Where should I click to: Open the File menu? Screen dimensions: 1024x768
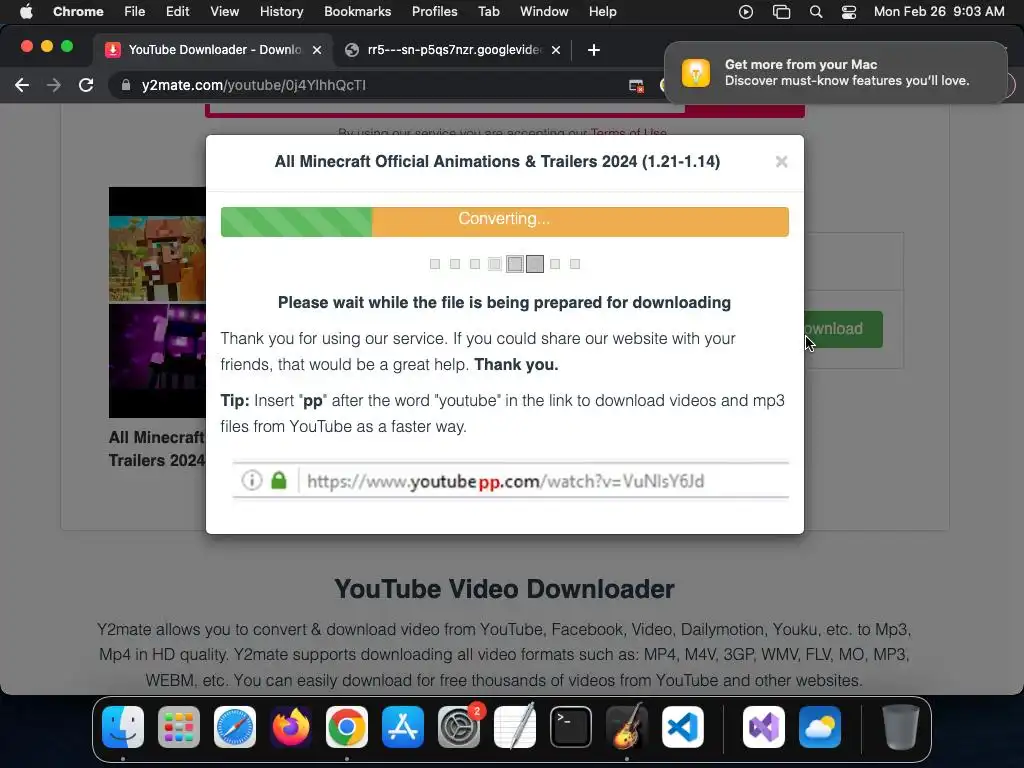(135, 12)
